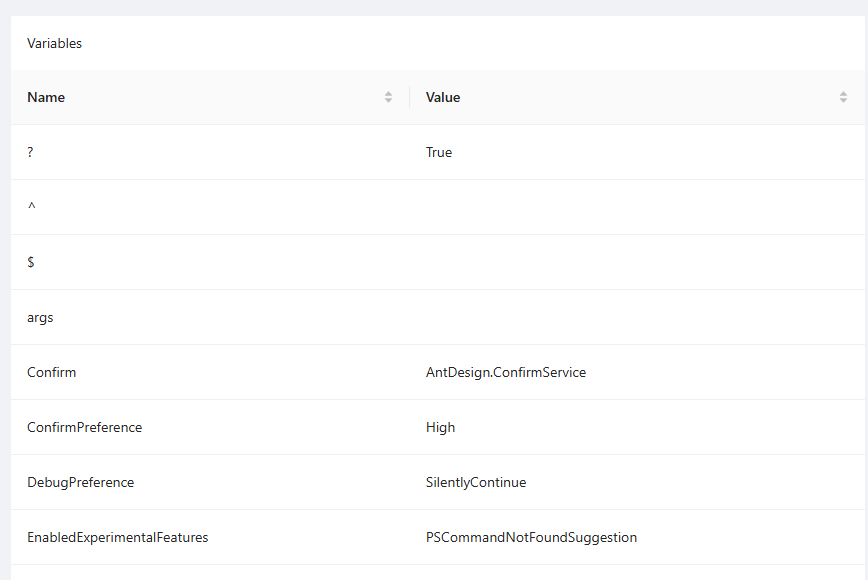Select the 'args' variable row
The height and width of the screenshot is (580, 868).
coord(437,317)
